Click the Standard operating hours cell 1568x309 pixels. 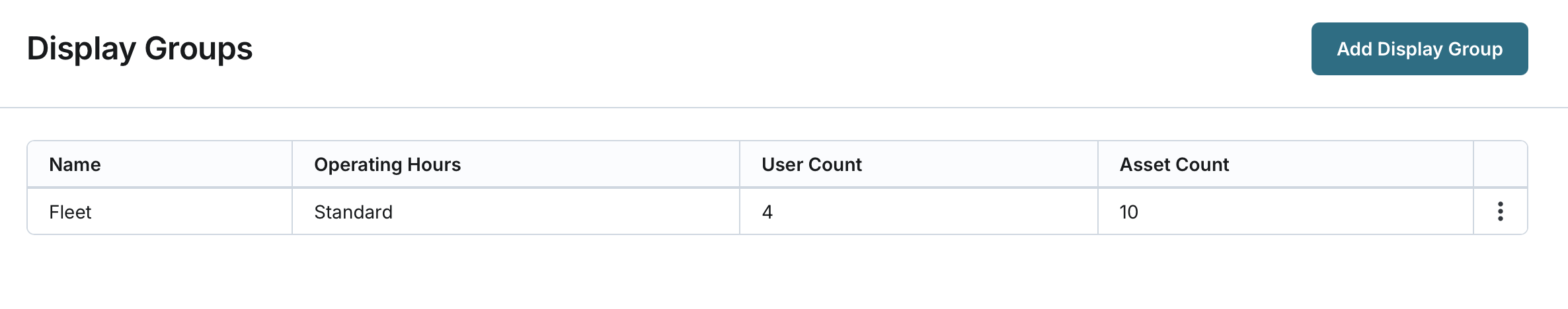click(353, 212)
